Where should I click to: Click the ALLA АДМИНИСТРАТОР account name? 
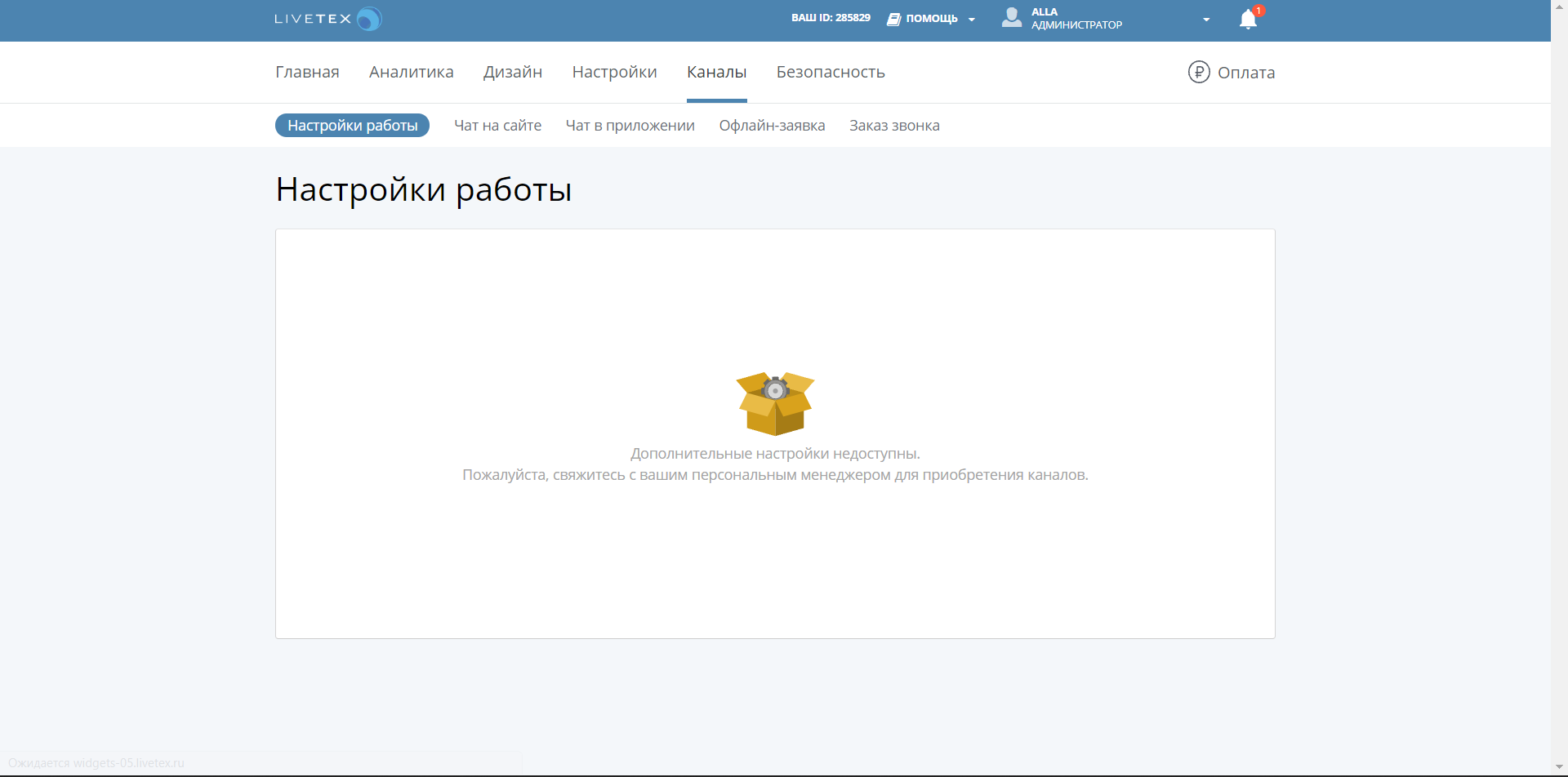click(x=1076, y=19)
